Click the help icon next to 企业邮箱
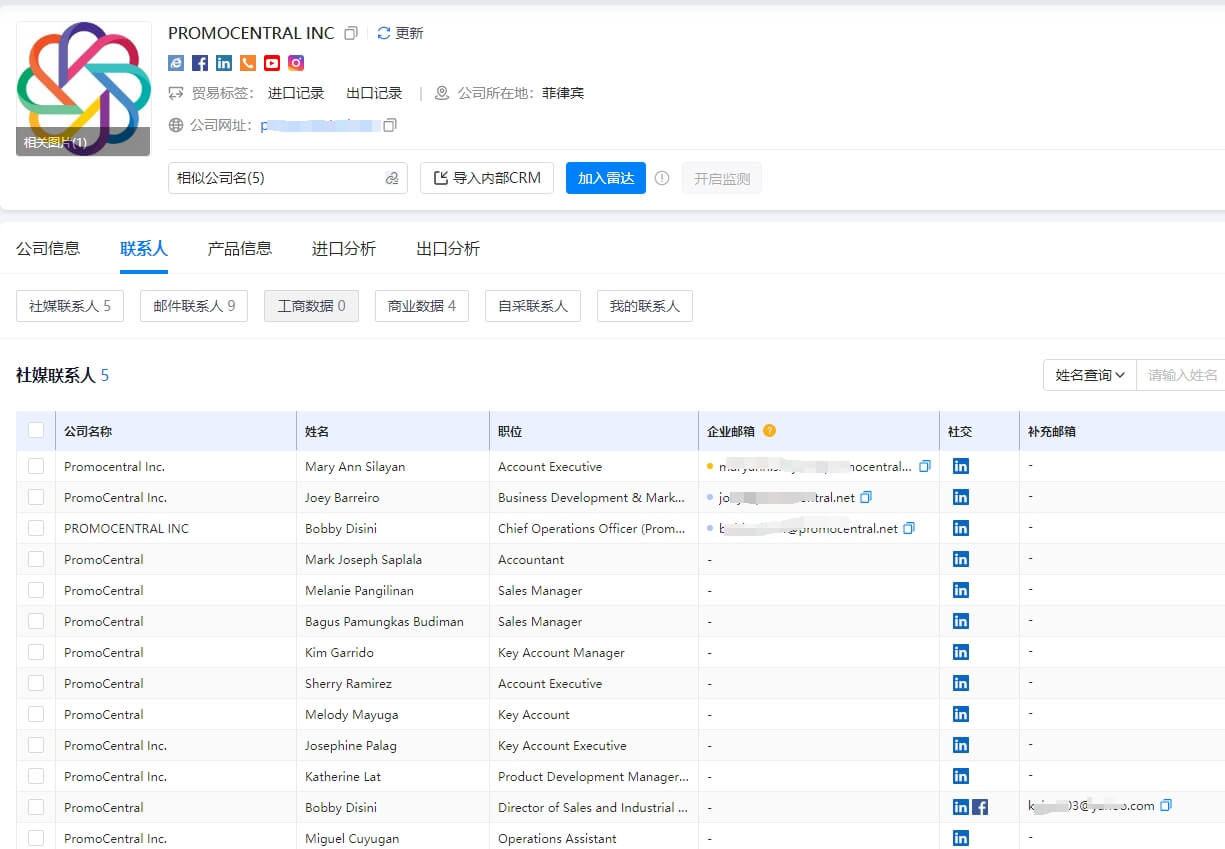Screen dimensions: 1225x849 click(x=769, y=431)
